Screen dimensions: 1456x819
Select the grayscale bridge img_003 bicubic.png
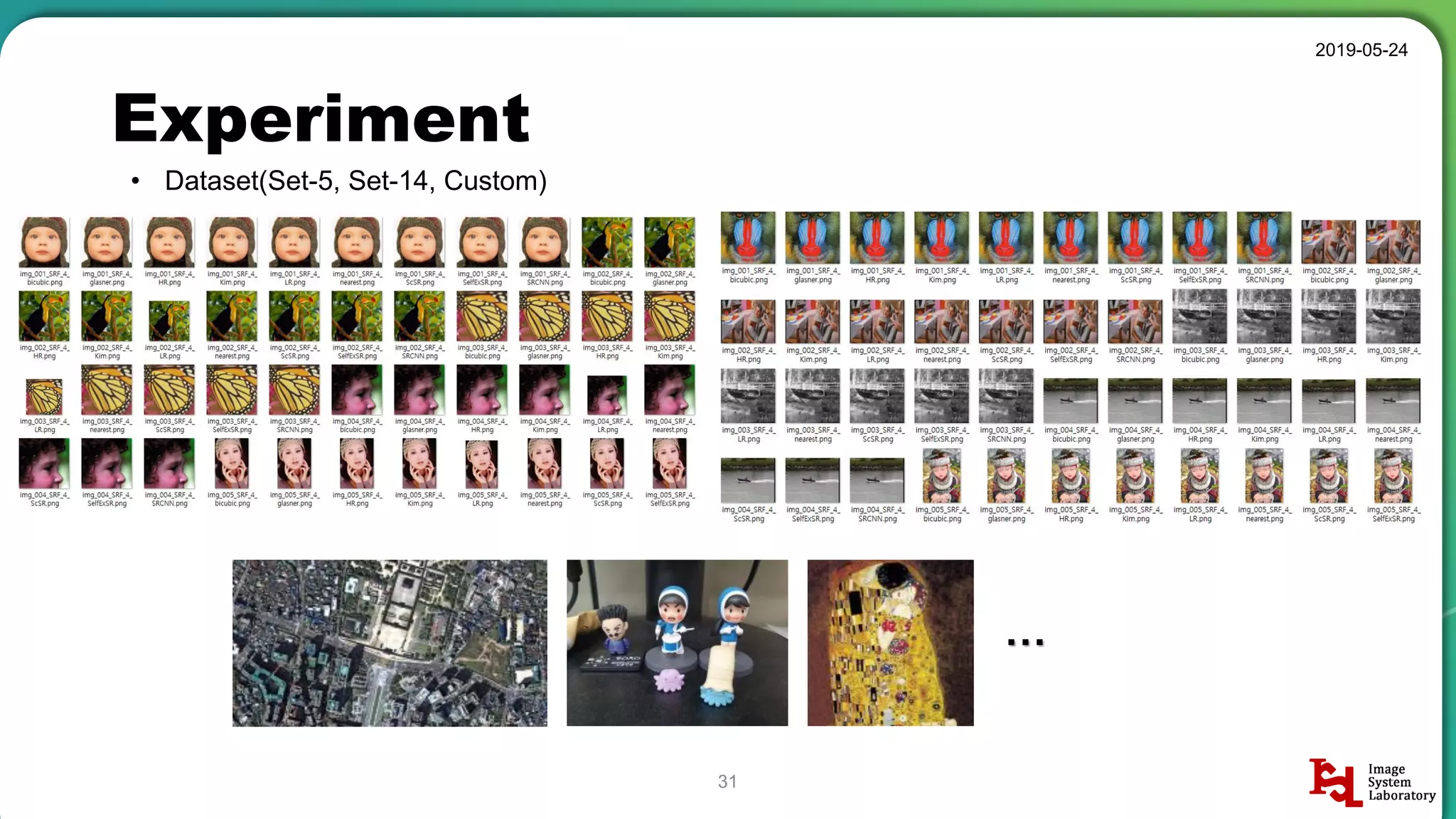1199,317
